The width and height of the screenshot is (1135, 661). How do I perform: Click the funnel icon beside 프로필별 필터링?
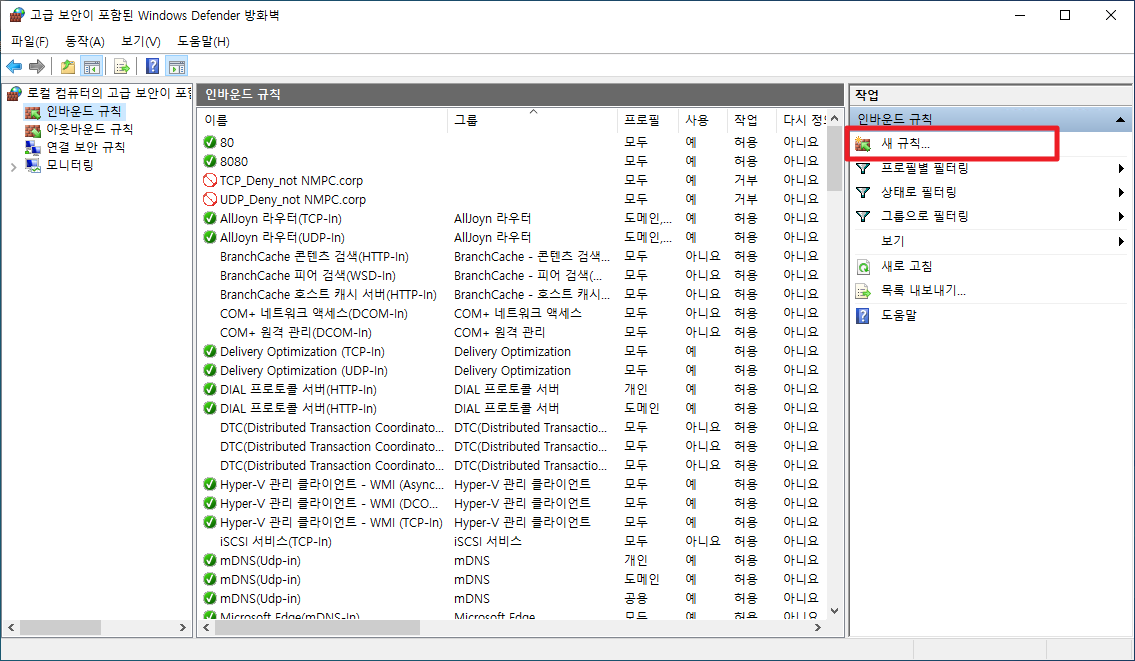(x=863, y=169)
